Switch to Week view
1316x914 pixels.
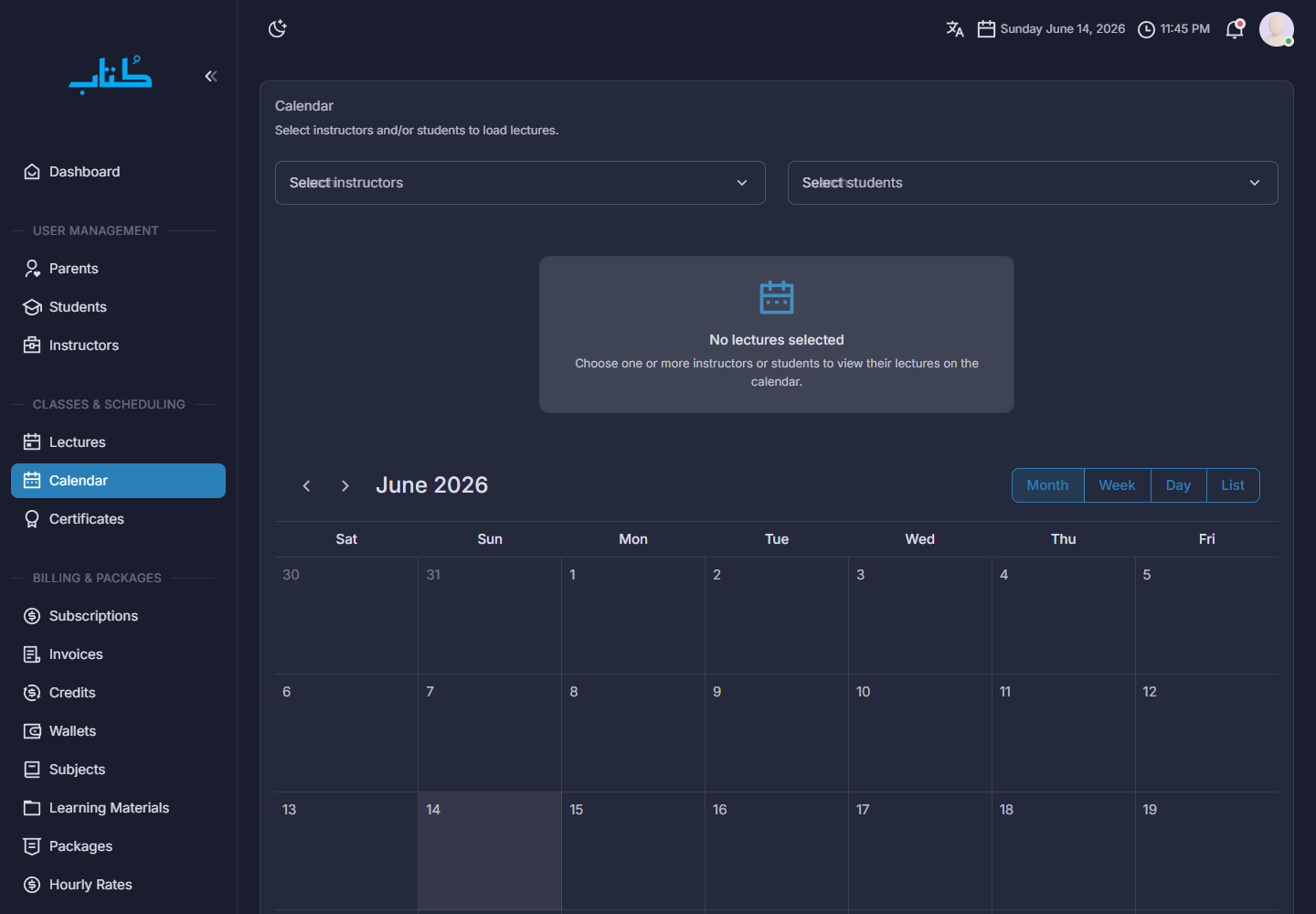point(1118,485)
